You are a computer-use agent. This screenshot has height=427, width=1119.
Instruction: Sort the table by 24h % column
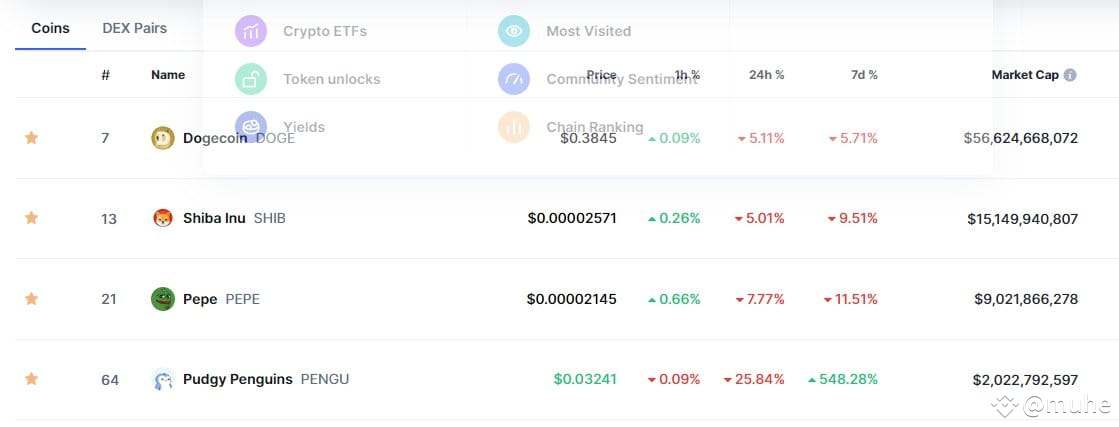tap(766, 75)
